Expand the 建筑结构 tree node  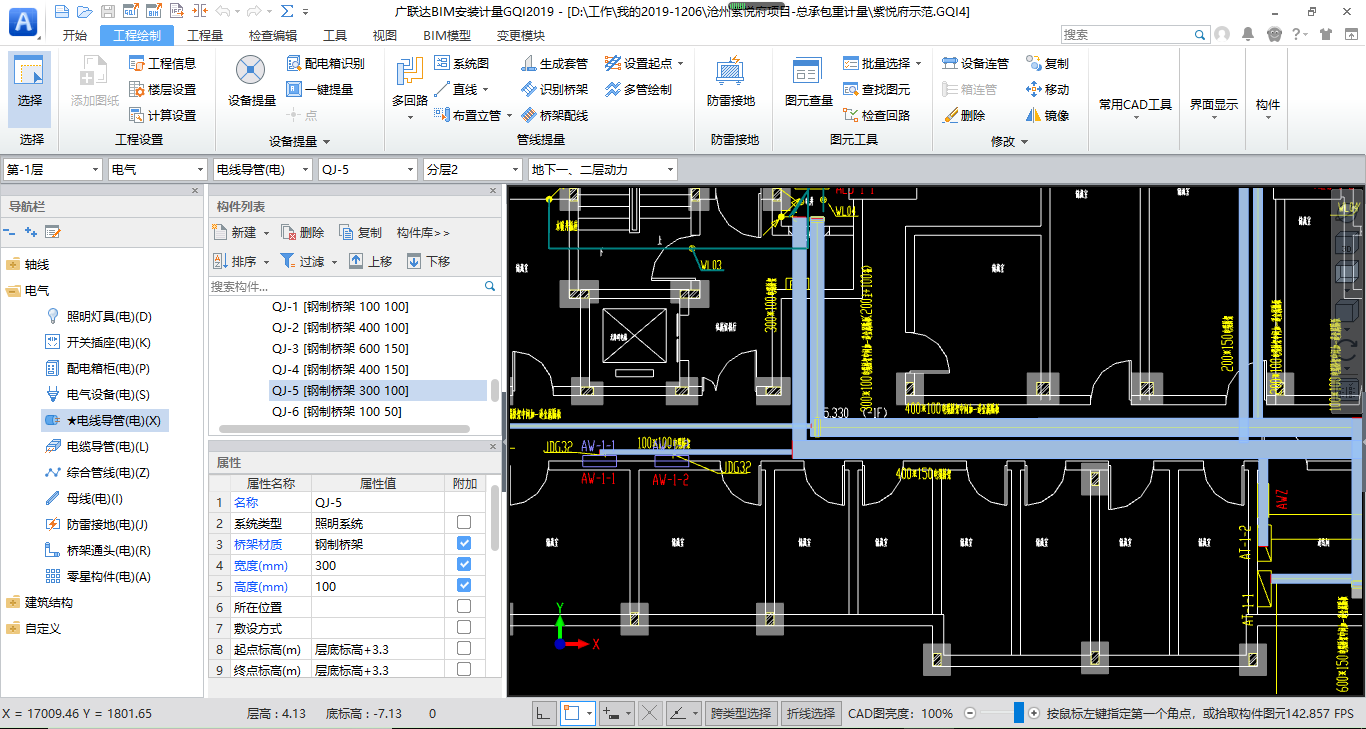click(13, 603)
